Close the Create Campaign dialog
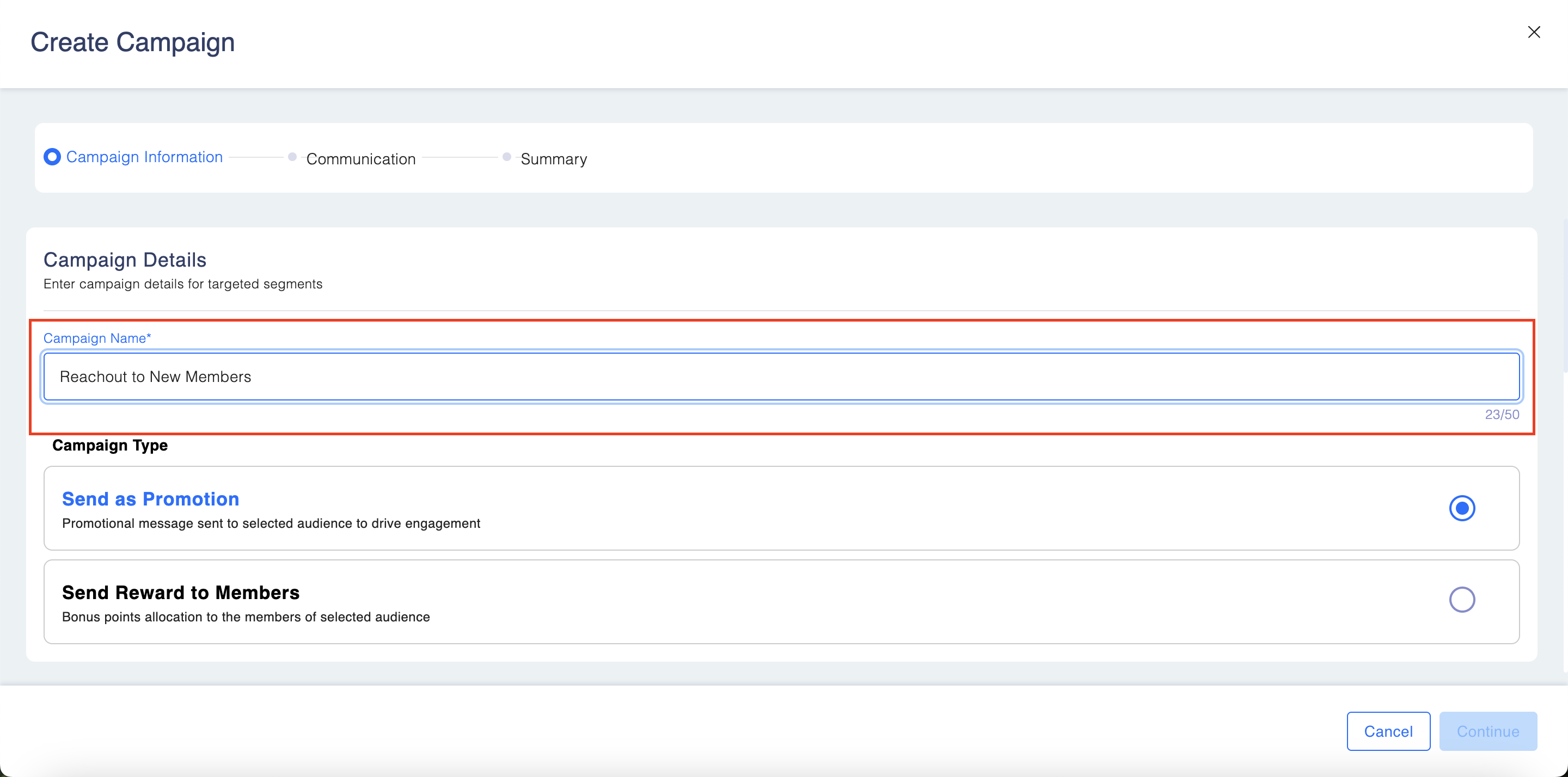This screenshot has height=777, width=1568. 1533,32
